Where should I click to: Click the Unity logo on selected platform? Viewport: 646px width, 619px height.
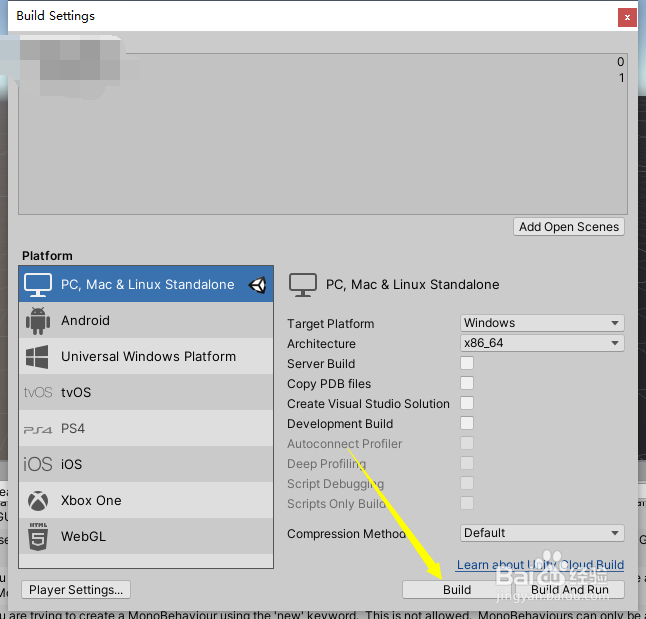point(257,285)
